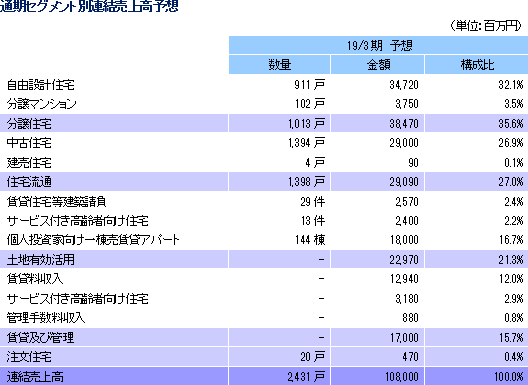
Task: Select the 数量 column header
Action: pyautogui.click(x=279, y=65)
